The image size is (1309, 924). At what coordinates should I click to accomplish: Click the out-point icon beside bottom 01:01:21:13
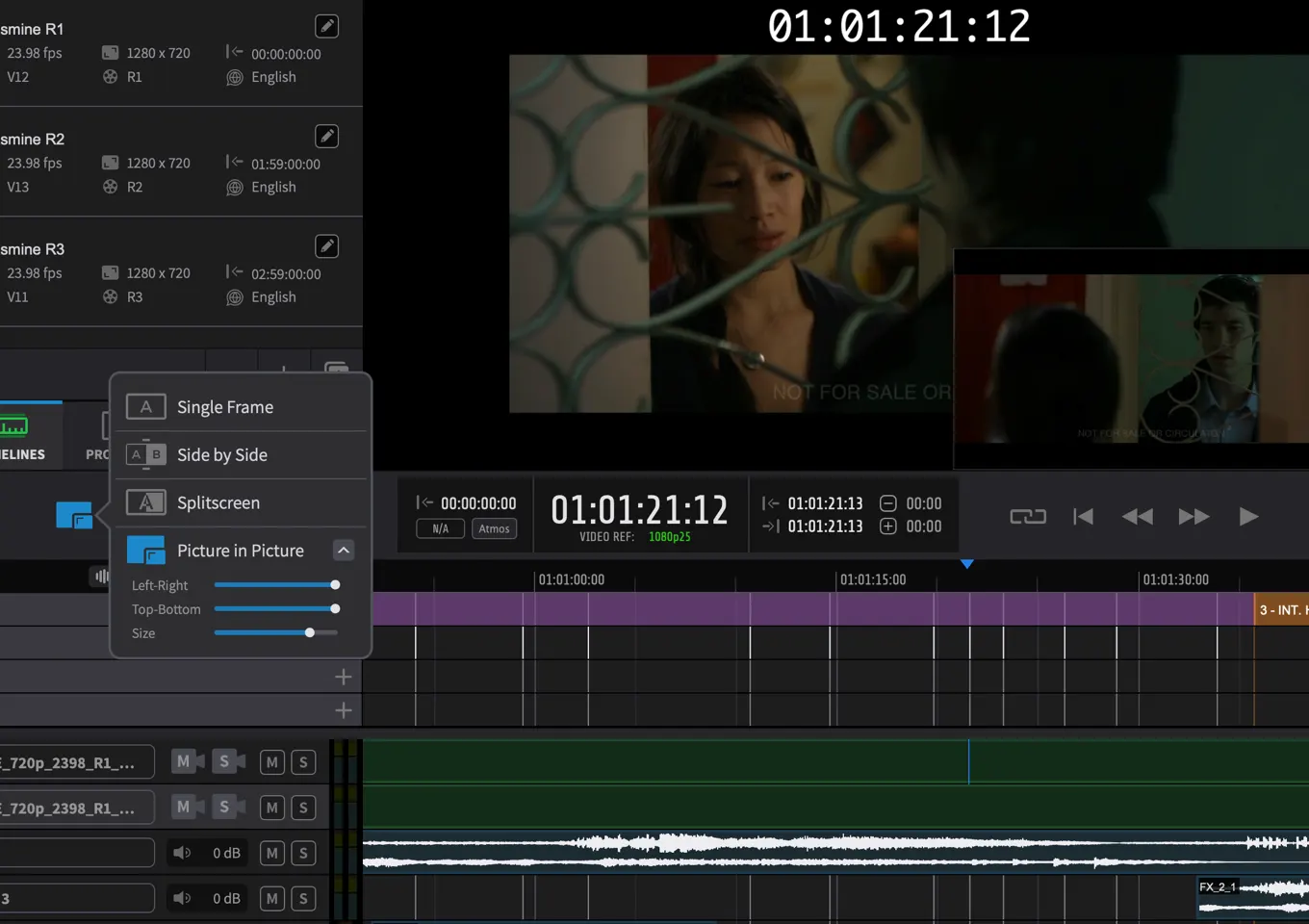pyautogui.click(x=771, y=526)
